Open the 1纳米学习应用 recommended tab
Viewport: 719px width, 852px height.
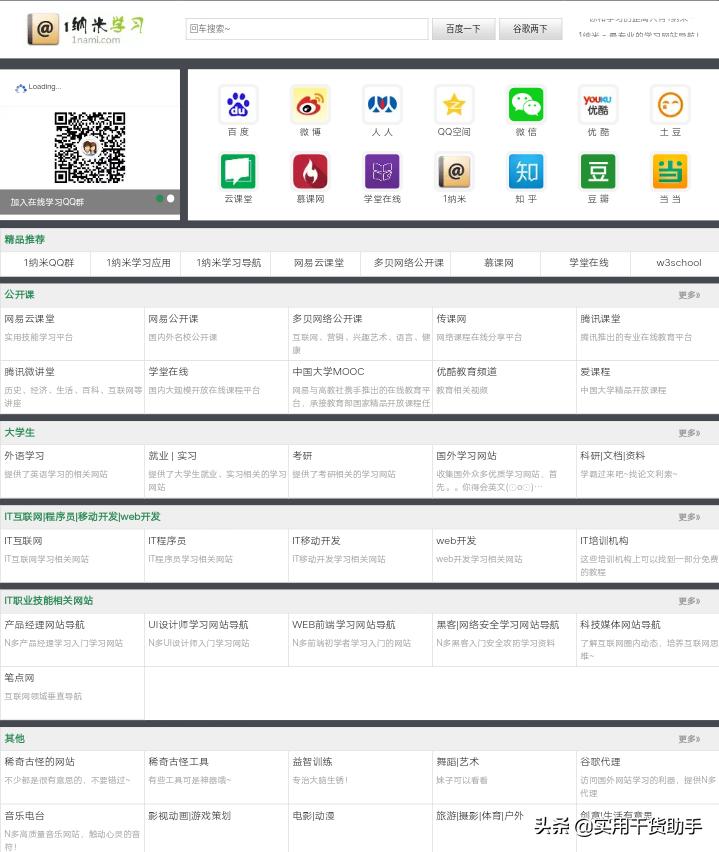(x=138, y=263)
